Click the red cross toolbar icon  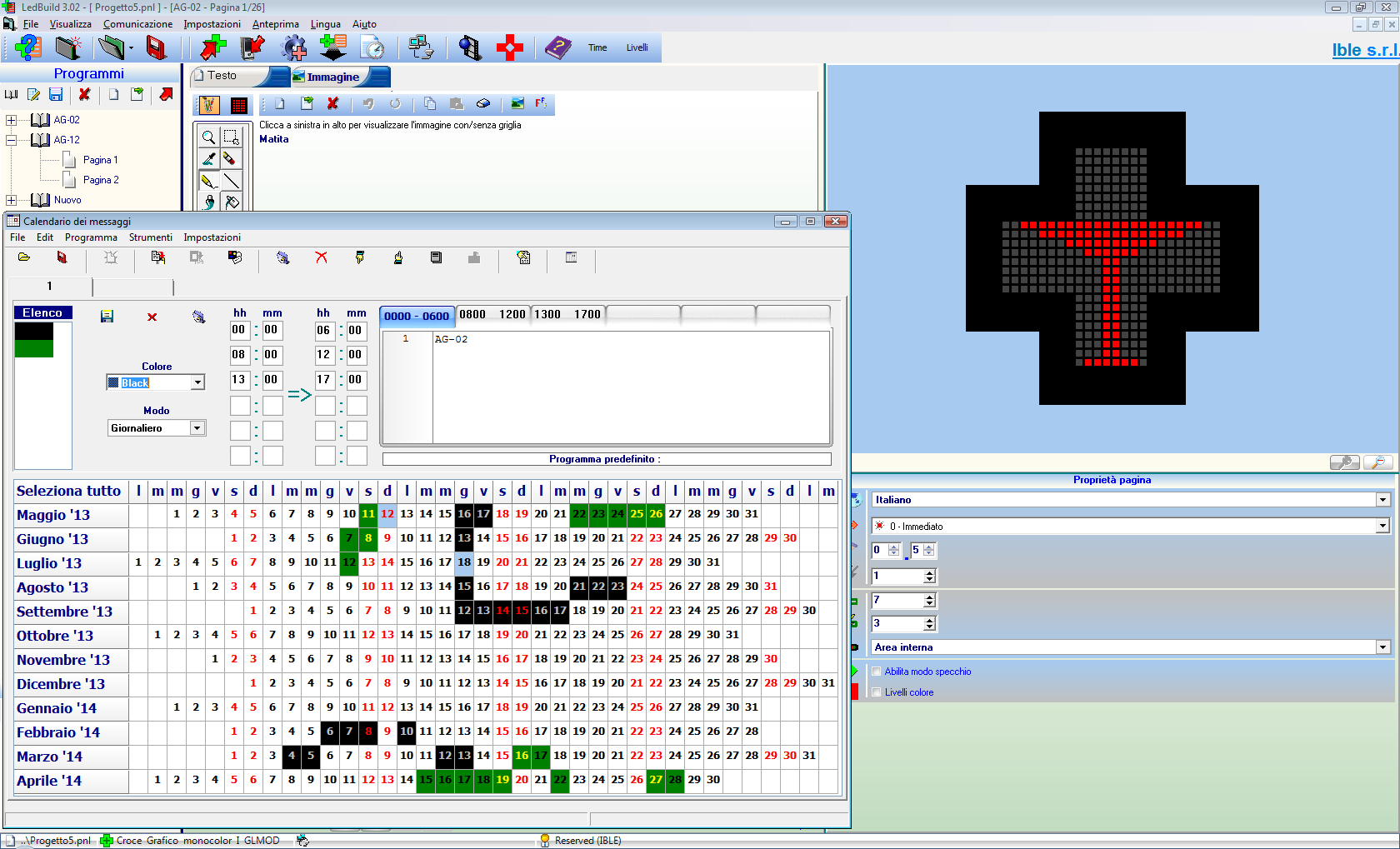pyautogui.click(x=509, y=47)
